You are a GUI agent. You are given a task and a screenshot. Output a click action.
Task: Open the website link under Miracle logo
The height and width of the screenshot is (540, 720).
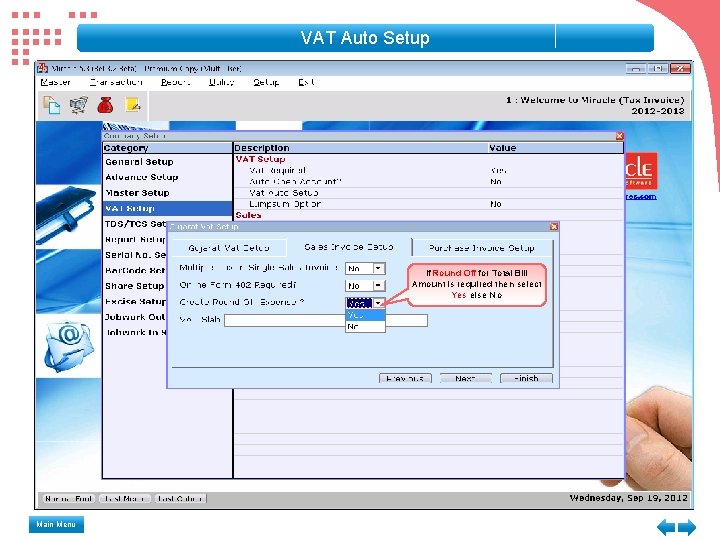coord(641,197)
